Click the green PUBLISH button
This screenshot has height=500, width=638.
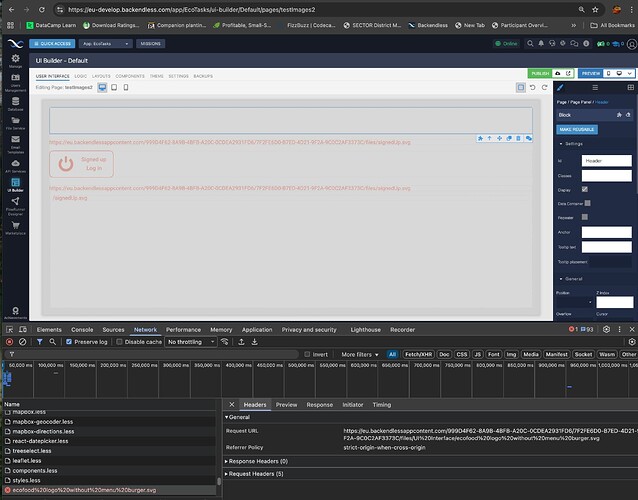point(540,73)
